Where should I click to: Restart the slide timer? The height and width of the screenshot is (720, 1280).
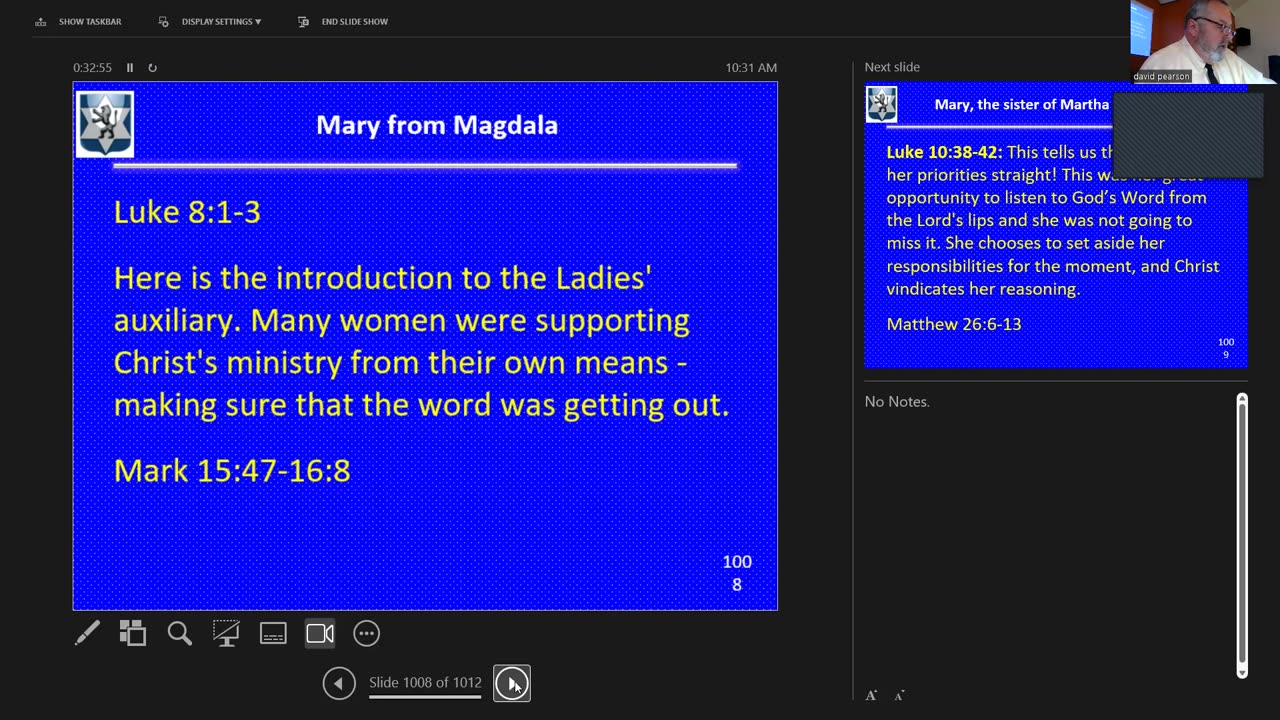pos(153,68)
